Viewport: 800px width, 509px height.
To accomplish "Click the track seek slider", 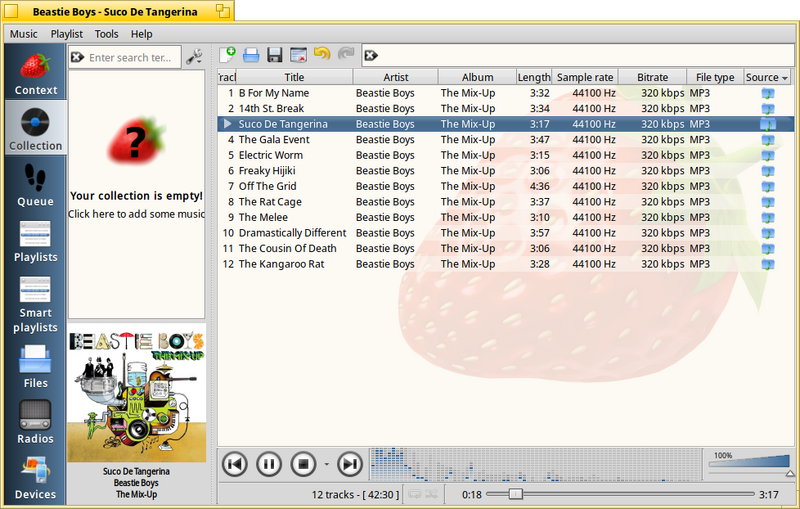I will [x=620, y=494].
